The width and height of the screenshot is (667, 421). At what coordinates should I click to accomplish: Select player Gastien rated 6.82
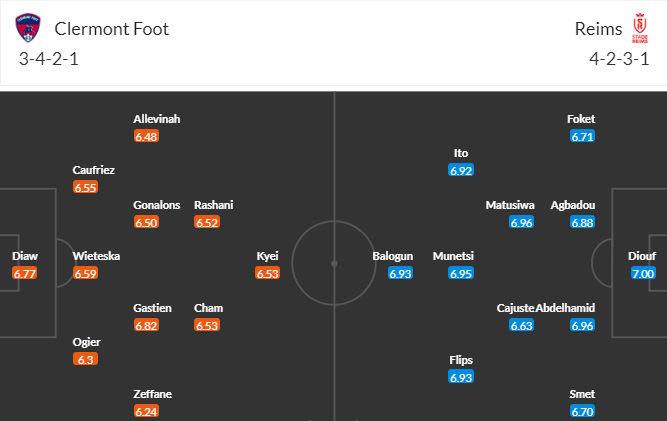coord(152,308)
